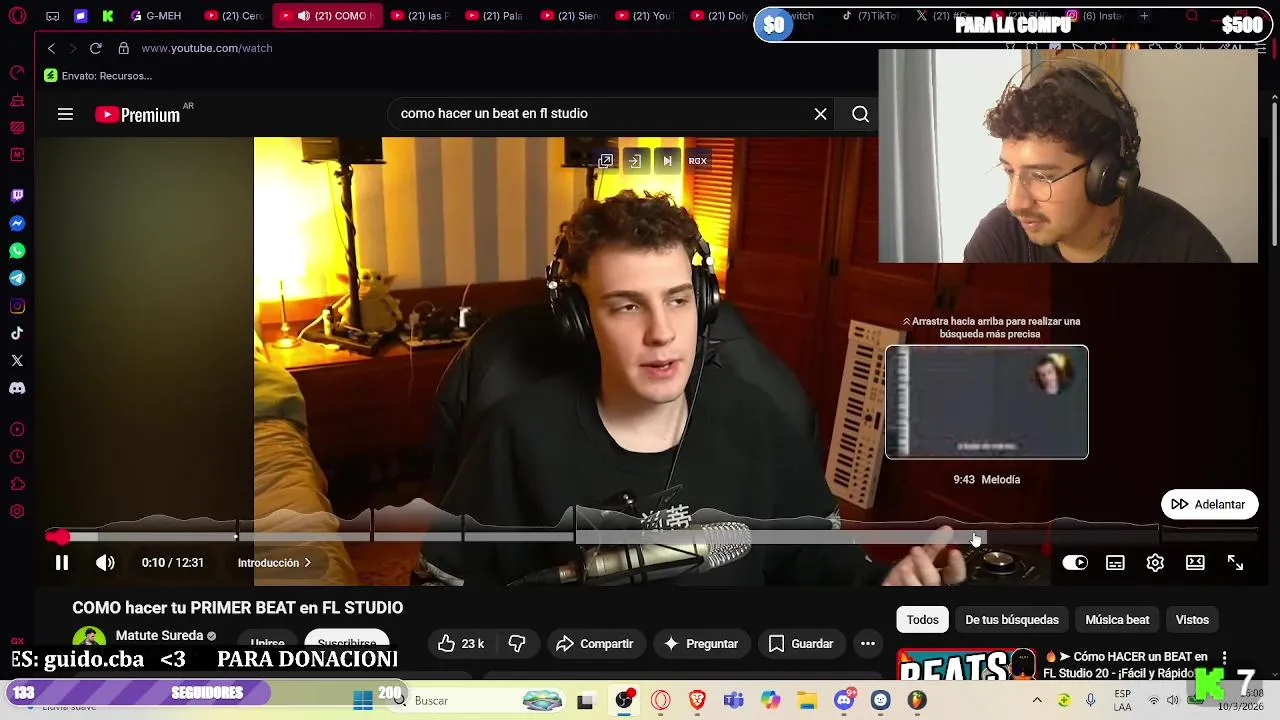1280x720 pixels.
Task: Open WhatsApp in the Opera sidebar
Action: [17, 251]
